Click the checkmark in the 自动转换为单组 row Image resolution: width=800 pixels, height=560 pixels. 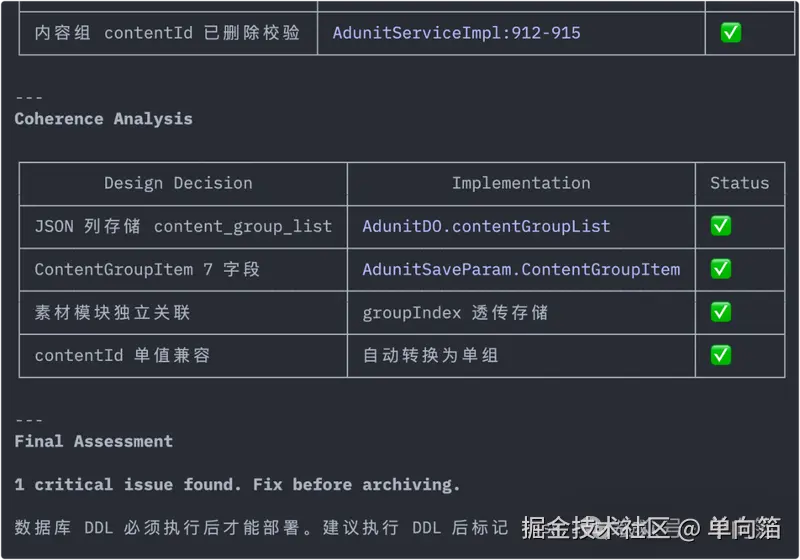tap(720, 355)
